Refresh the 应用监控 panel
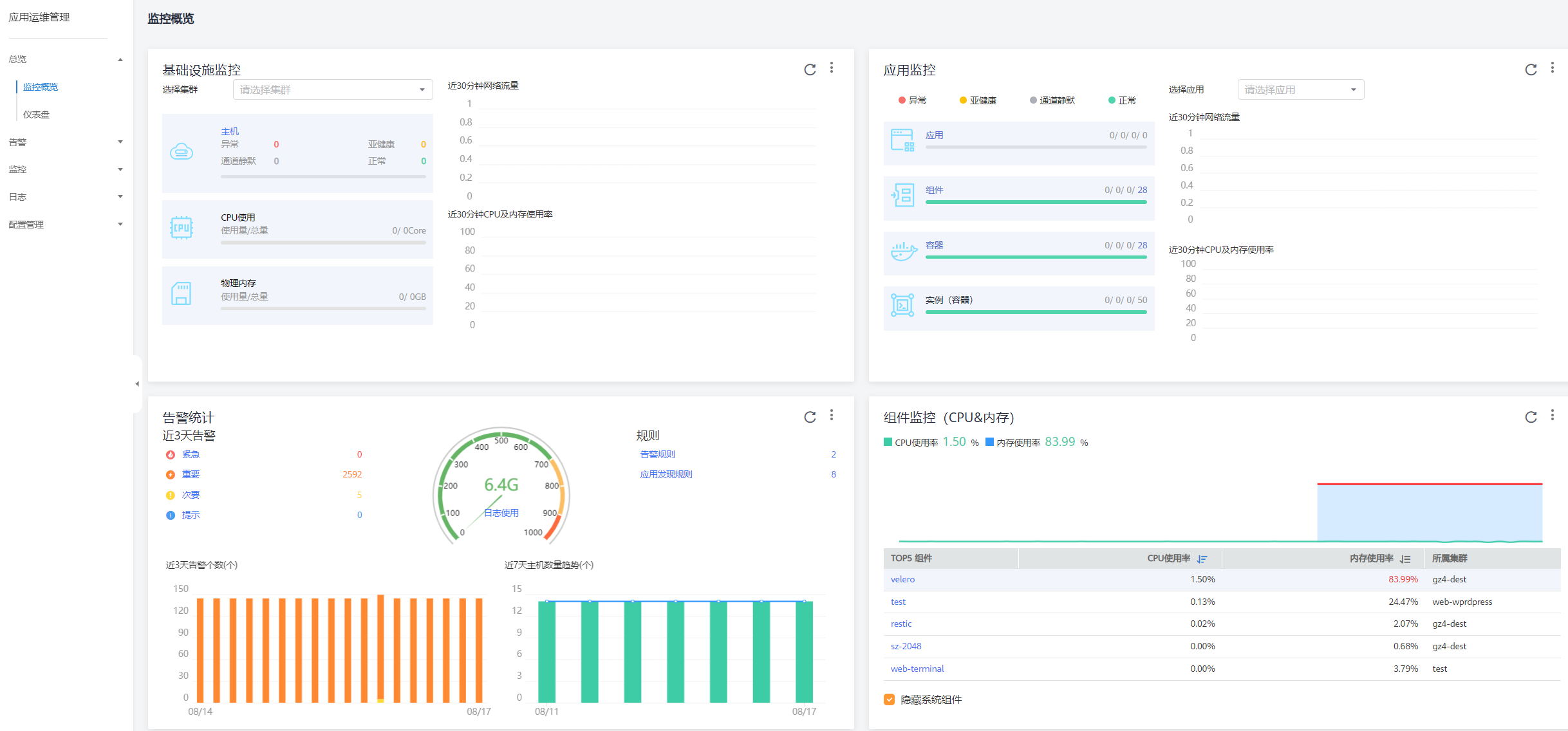This screenshot has width=1568, height=731. pyautogui.click(x=1531, y=69)
